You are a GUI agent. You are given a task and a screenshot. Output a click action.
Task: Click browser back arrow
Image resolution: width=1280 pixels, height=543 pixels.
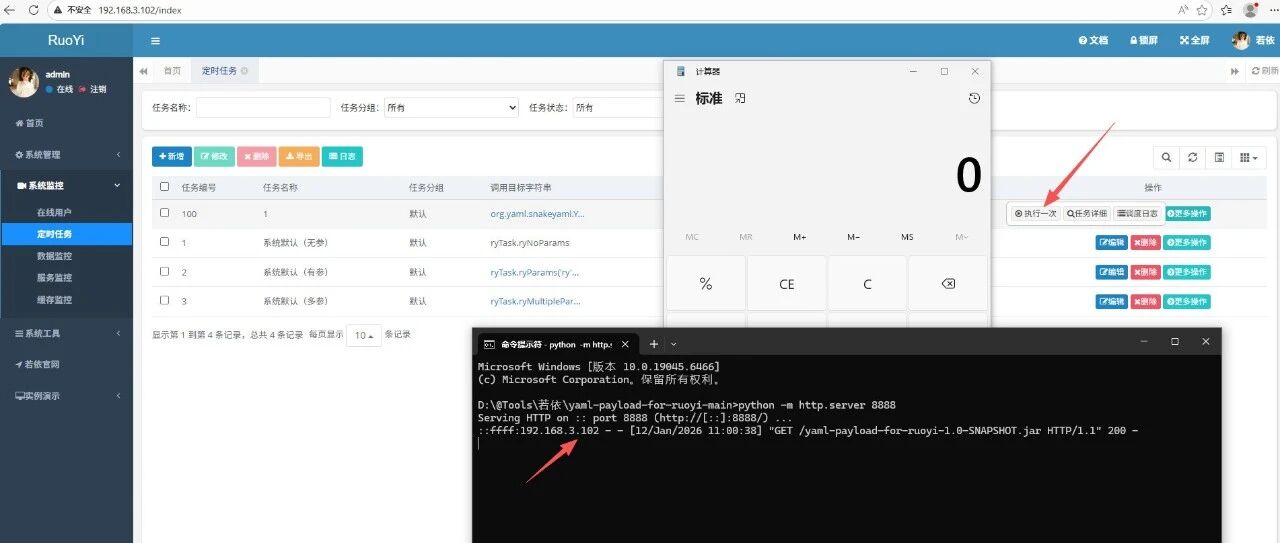pos(12,9)
